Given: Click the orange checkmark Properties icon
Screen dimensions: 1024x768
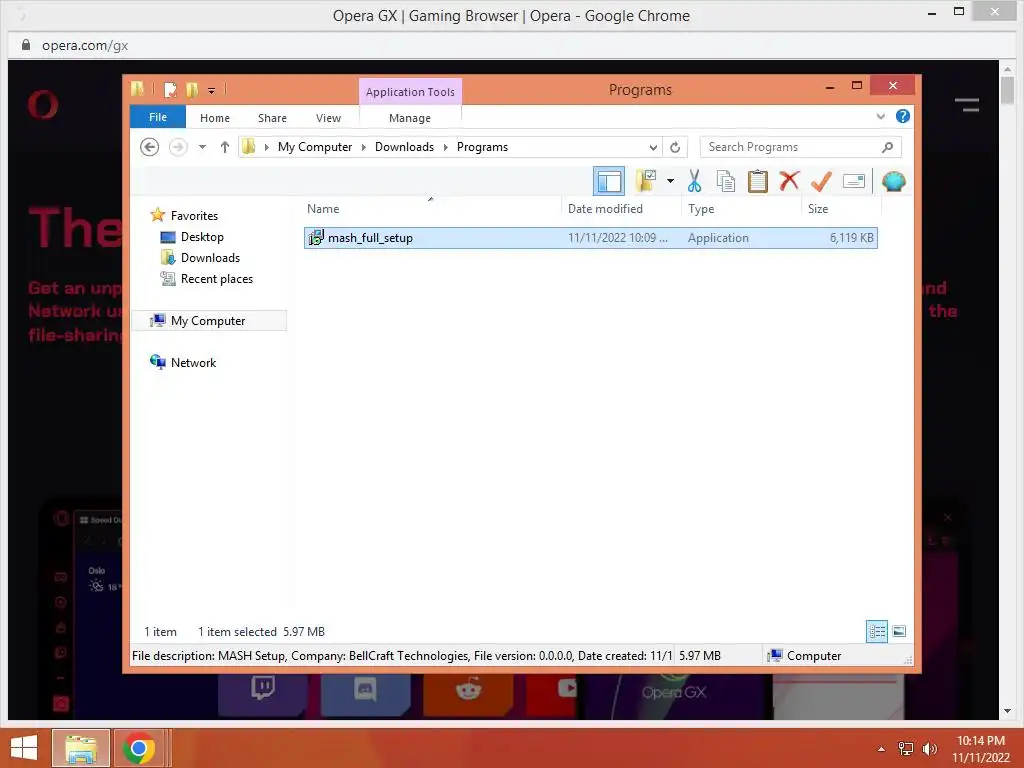Looking at the screenshot, I should 821,181.
